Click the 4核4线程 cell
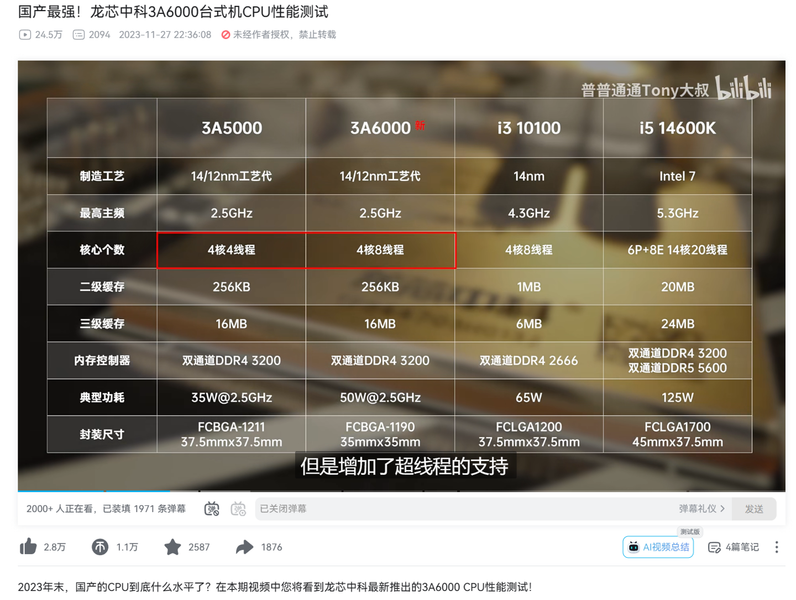 point(231,250)
